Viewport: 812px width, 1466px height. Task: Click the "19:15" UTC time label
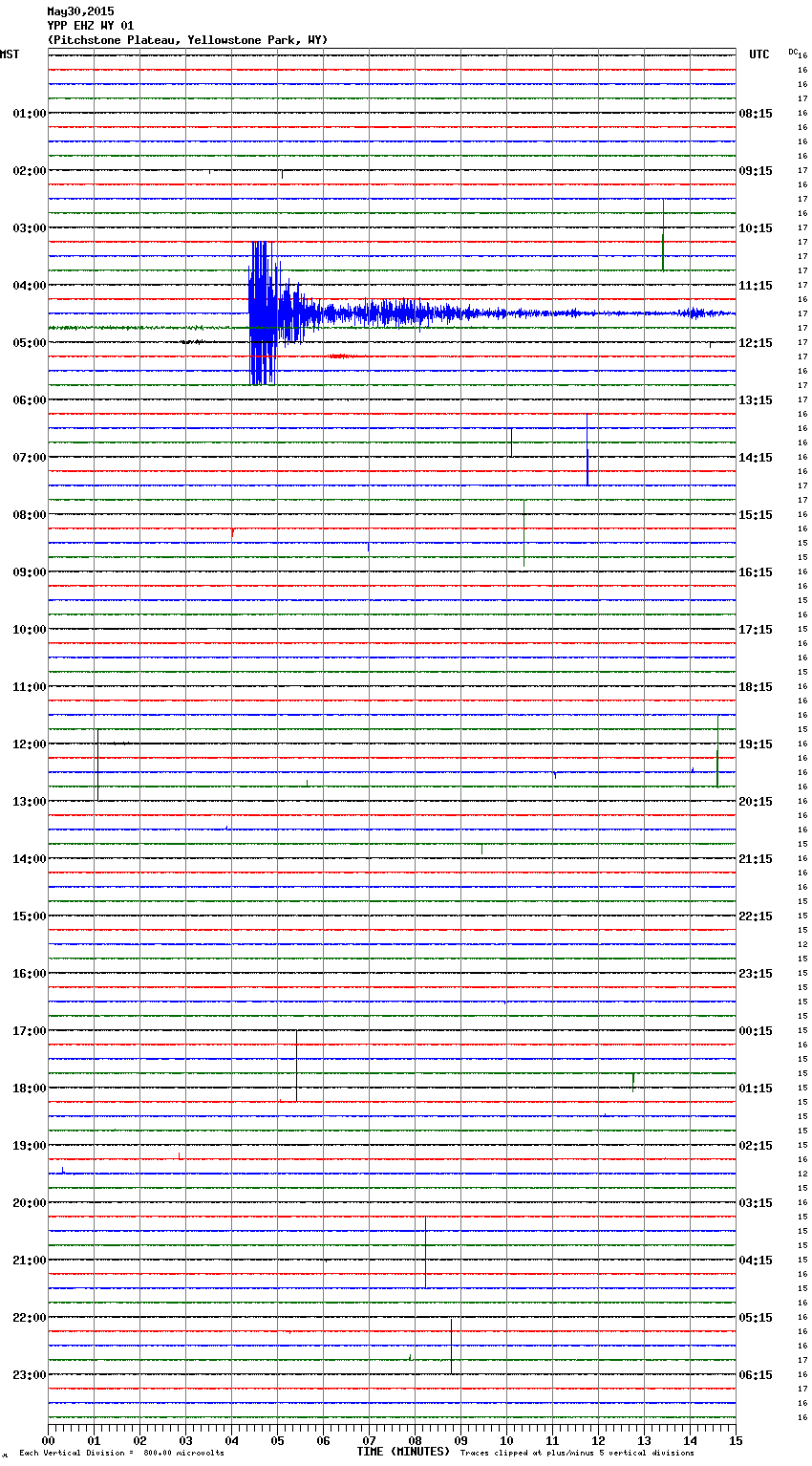(x=756, y=744)
